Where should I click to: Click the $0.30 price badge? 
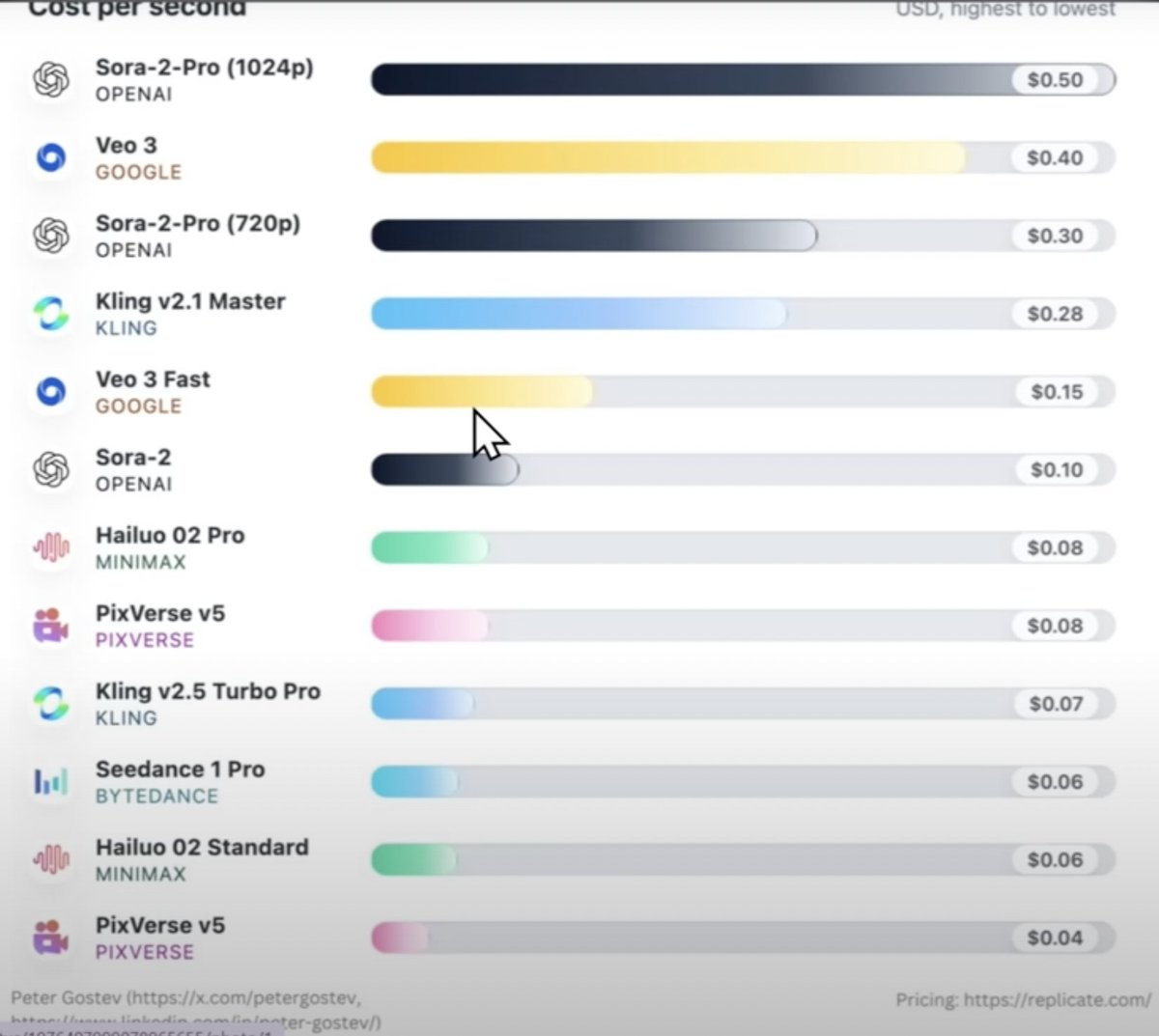coord(1055,236)
